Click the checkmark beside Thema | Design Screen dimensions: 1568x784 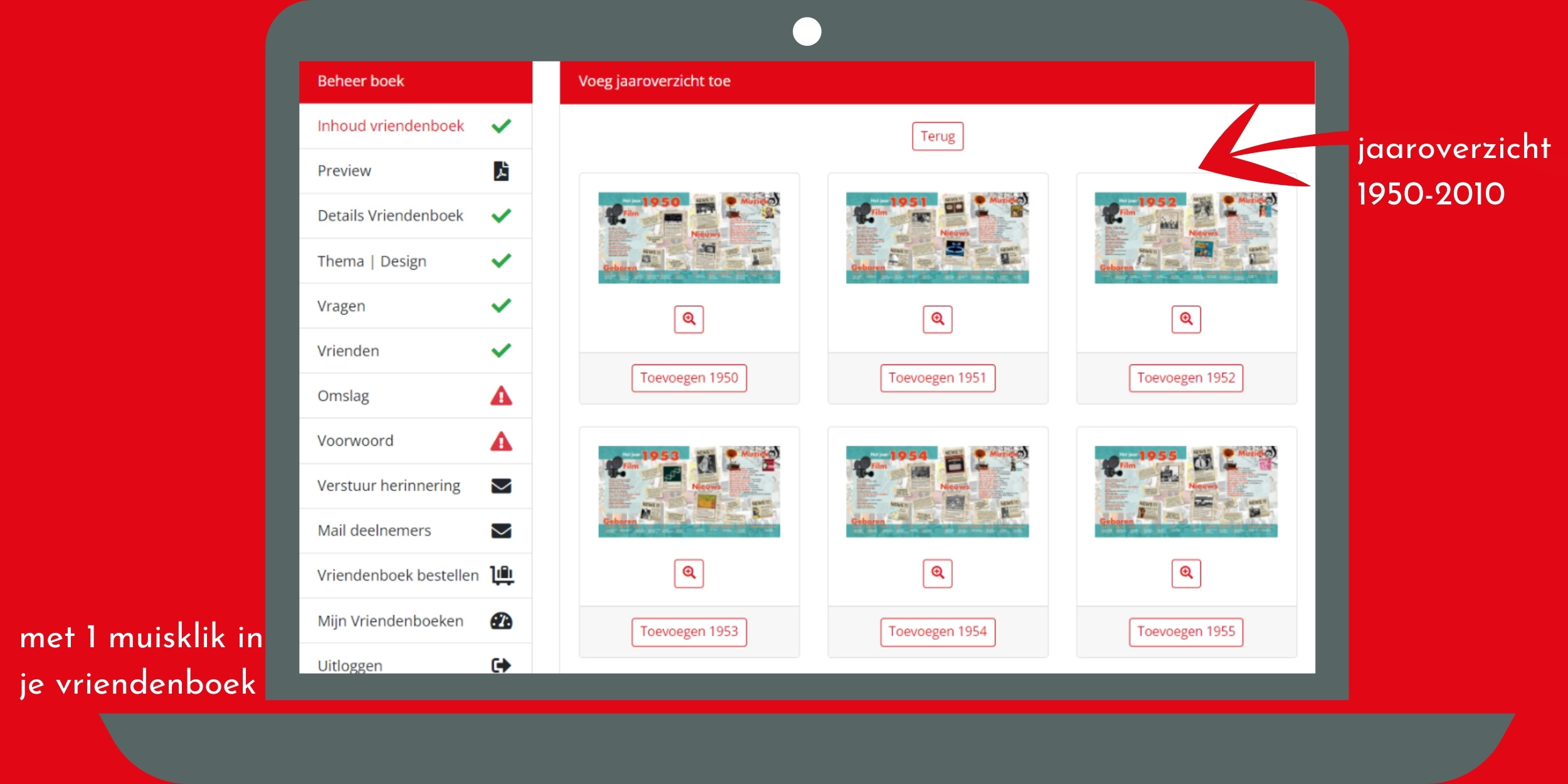tap(501, 261)
